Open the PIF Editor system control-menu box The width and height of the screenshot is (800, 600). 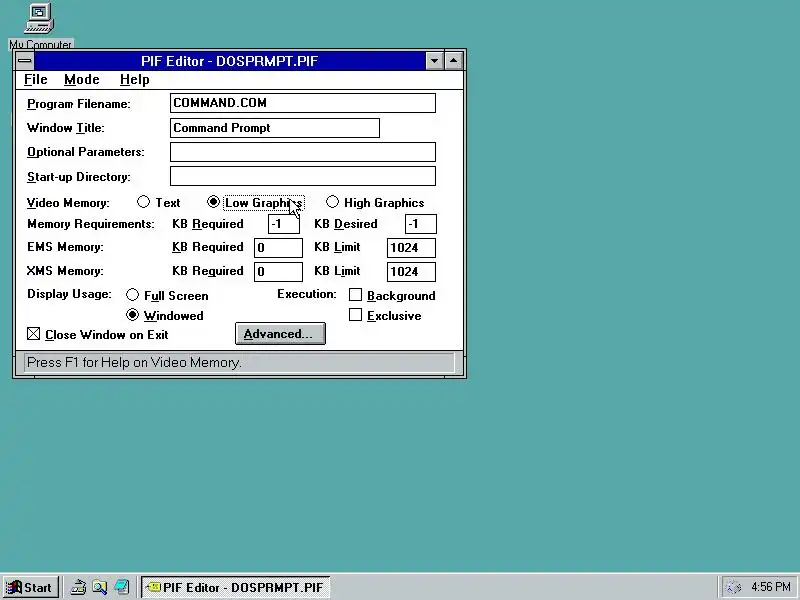(x=24, y=61)
